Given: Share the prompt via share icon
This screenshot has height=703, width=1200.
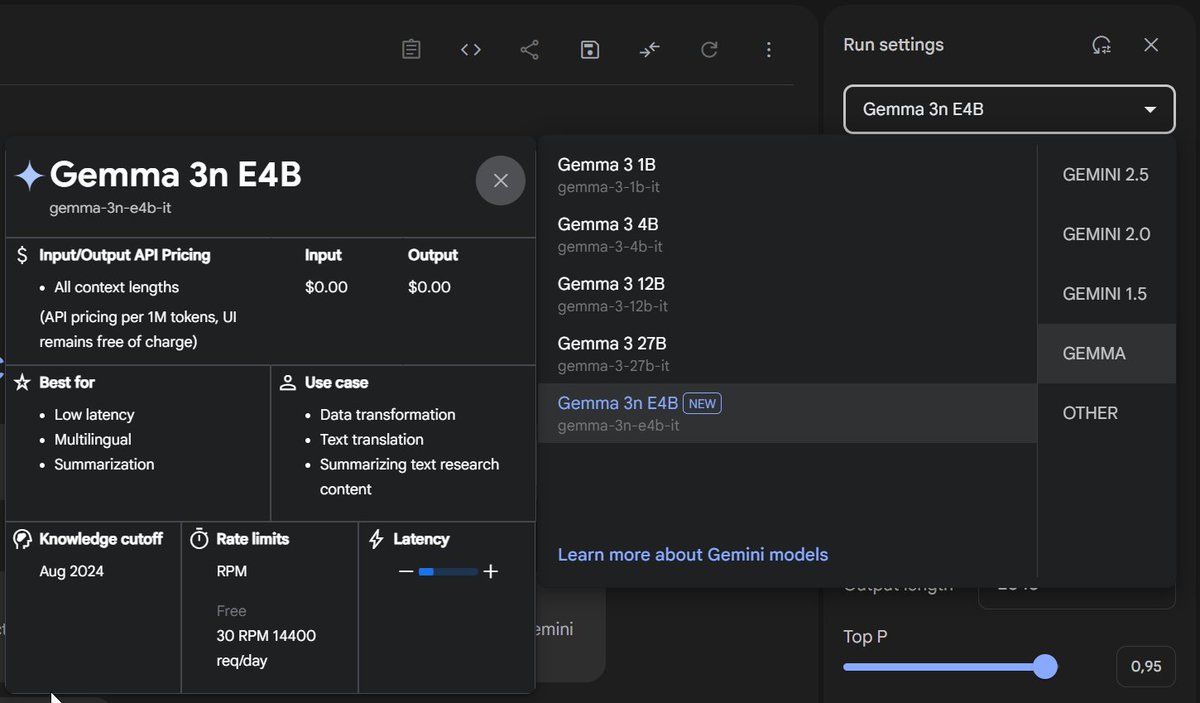Looking at the screenshot, I should point(530,49).
